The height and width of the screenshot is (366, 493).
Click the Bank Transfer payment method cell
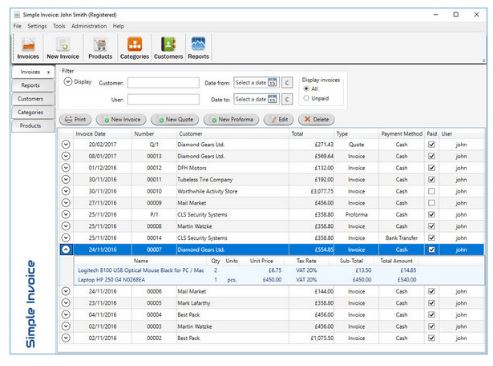(x=401, y=238)
